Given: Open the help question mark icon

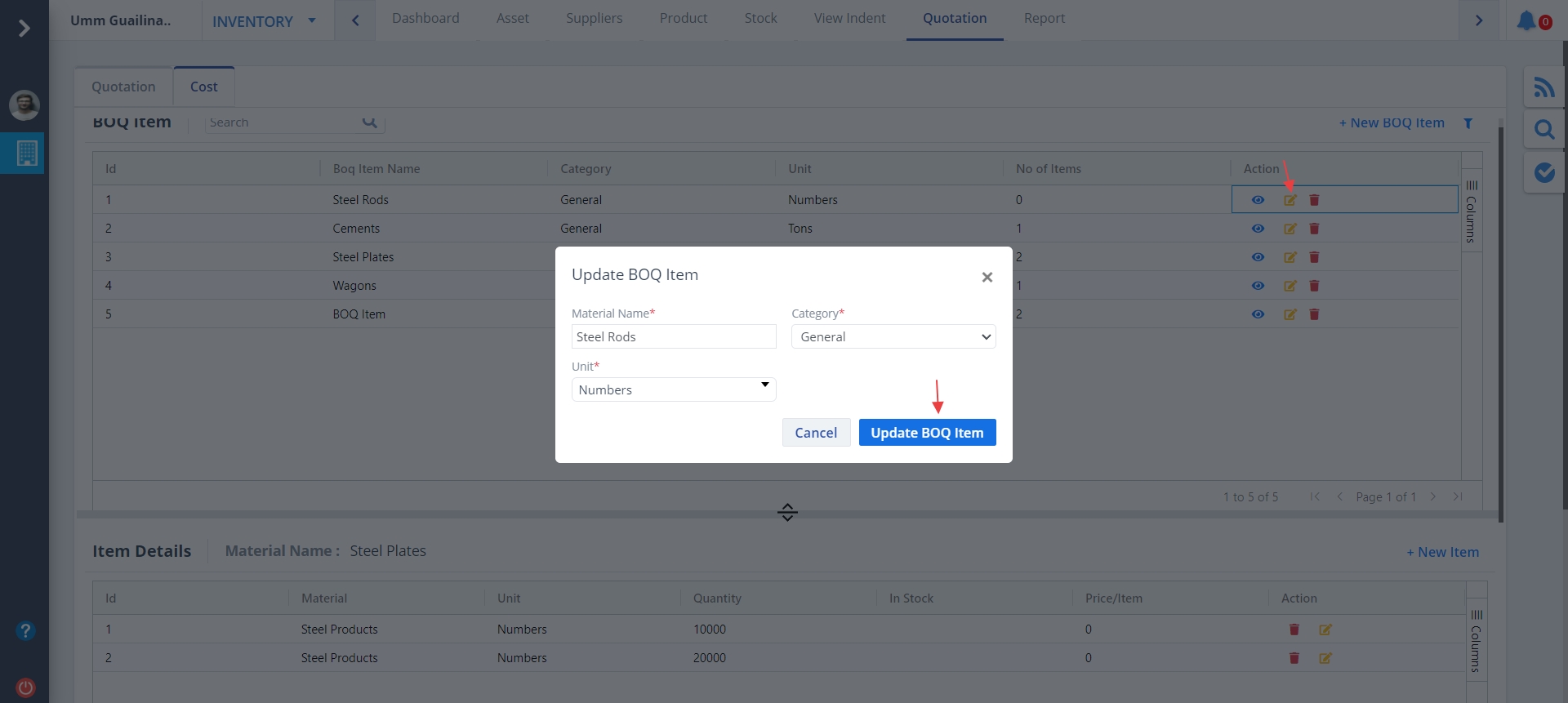Looking at the screenshot, I should tap(25, 631).
